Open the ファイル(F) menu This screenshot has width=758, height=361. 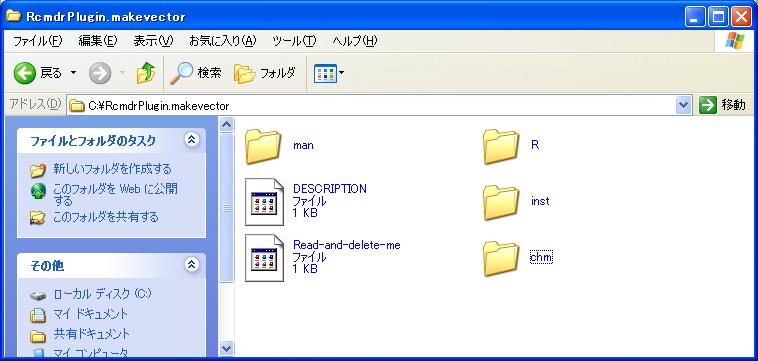tap(38, 42)
